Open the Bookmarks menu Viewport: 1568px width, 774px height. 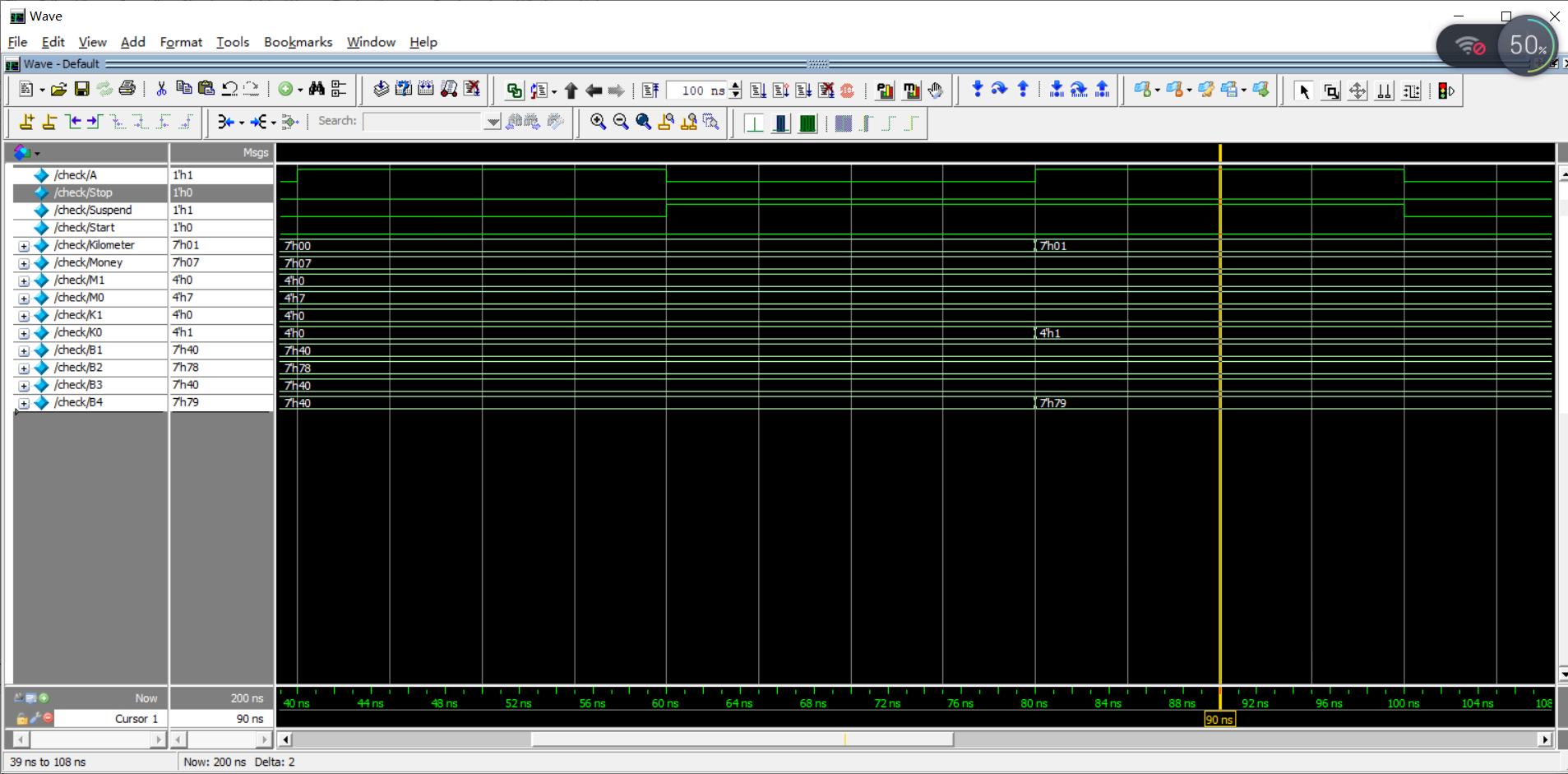pyautogui.click(x=298, y=42)
